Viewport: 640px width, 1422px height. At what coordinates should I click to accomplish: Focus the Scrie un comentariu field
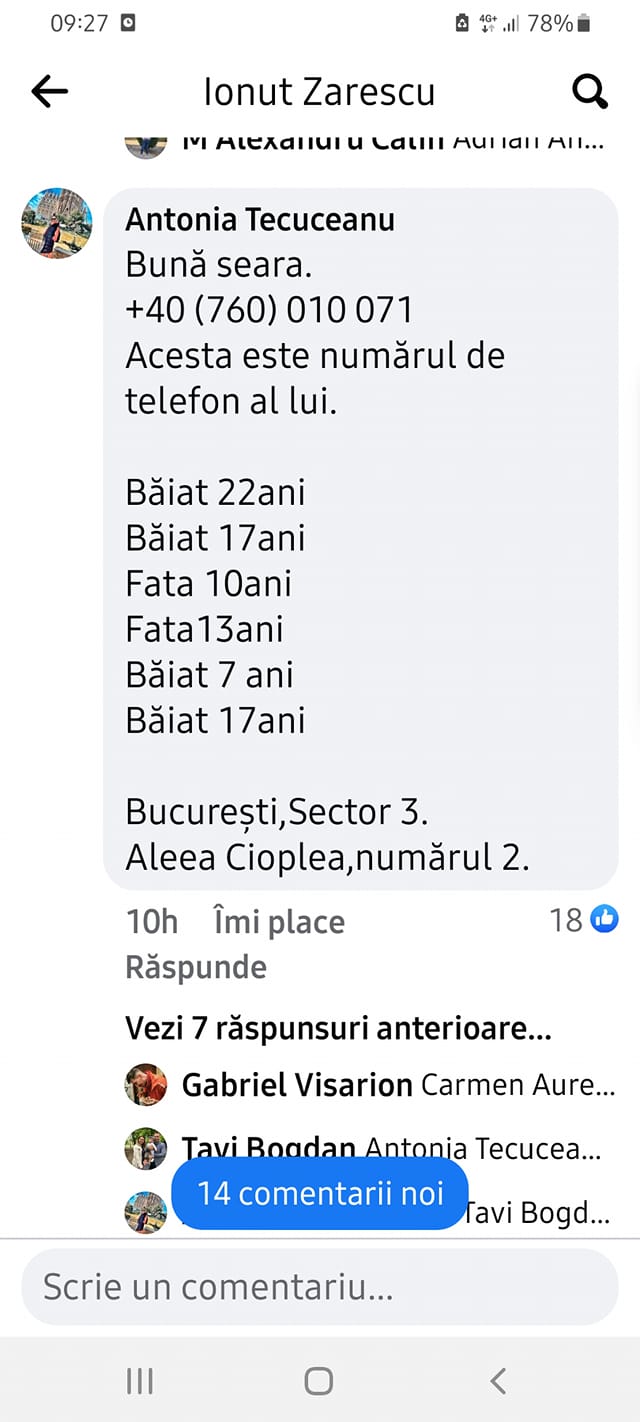(320, 1287)
